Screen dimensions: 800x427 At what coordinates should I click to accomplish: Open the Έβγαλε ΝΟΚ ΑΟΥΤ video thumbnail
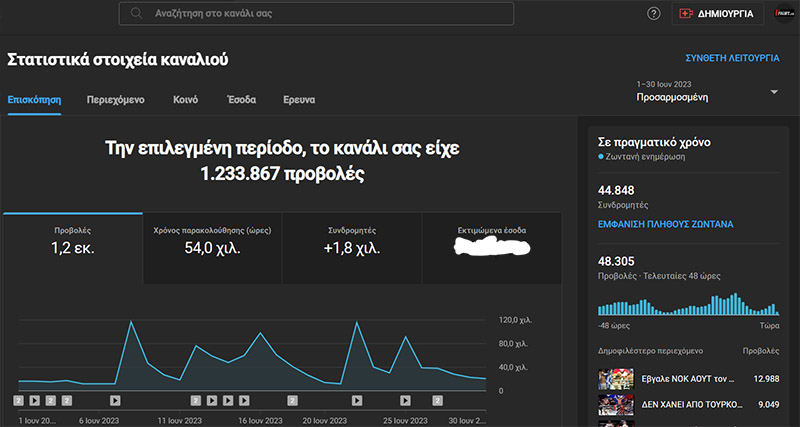(x=613, y=379)
